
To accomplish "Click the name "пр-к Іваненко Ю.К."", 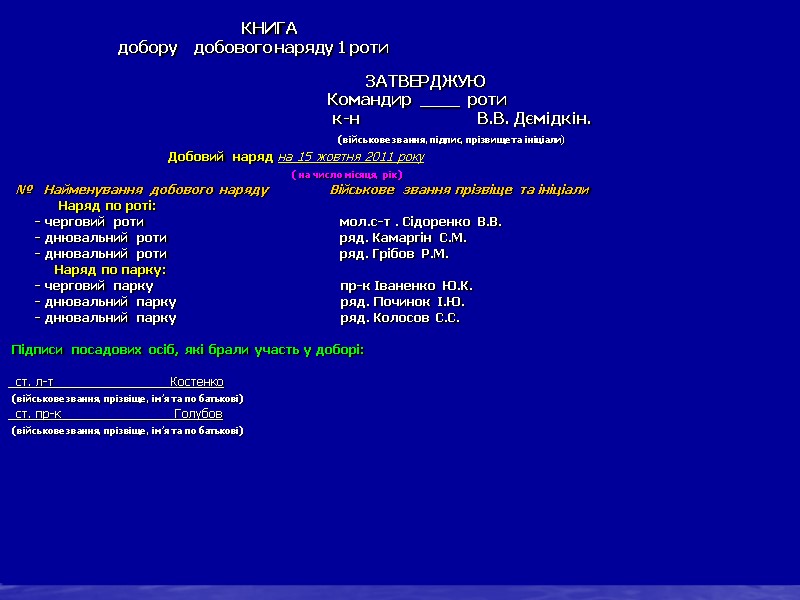I will (x=406, y=286).
